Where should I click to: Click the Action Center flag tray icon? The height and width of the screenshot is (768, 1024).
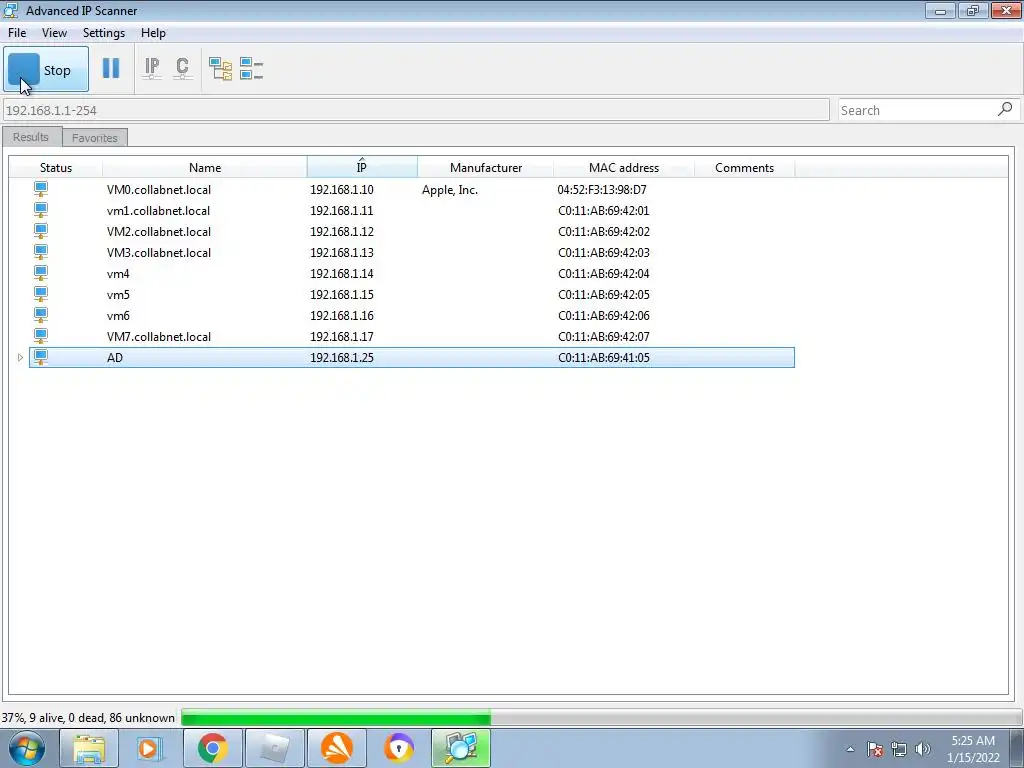coord(875,749)
